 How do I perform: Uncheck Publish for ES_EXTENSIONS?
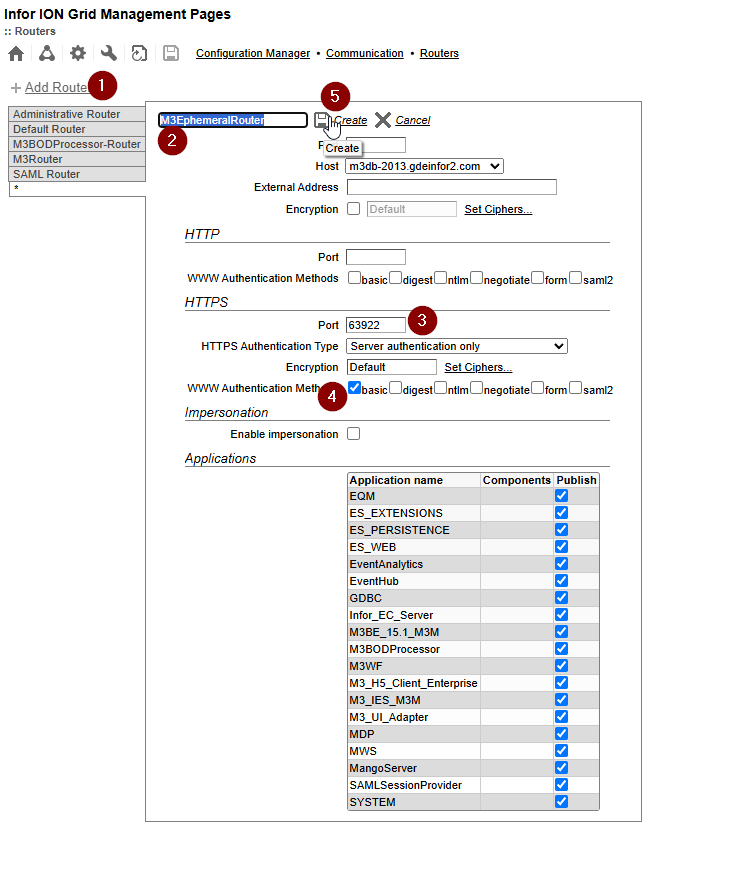(x=562, y=512)
